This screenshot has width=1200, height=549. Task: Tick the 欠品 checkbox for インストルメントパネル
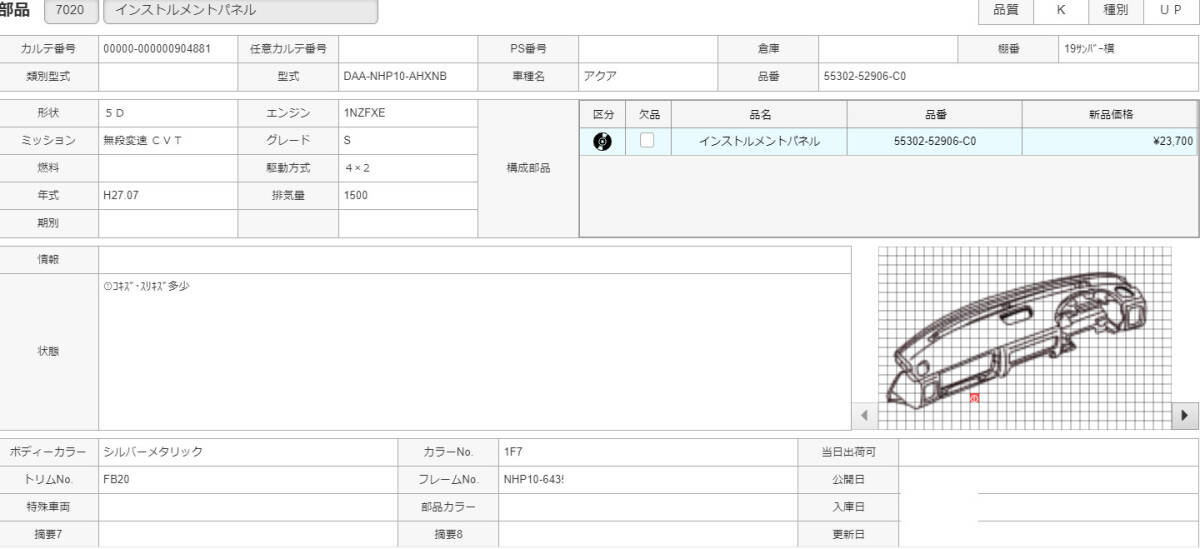(648, 141)
